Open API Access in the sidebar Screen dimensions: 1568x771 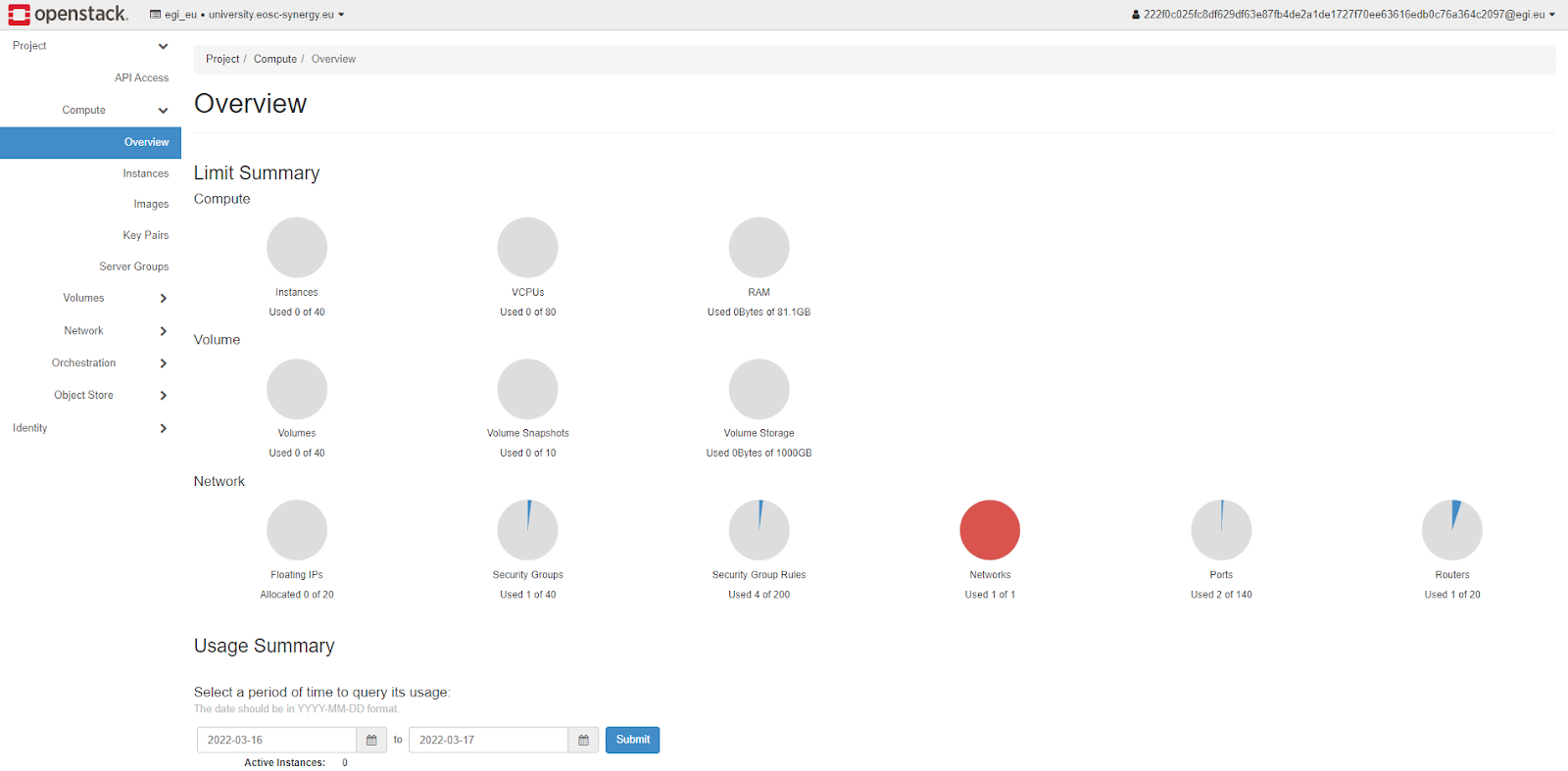(x=141, y=77)
